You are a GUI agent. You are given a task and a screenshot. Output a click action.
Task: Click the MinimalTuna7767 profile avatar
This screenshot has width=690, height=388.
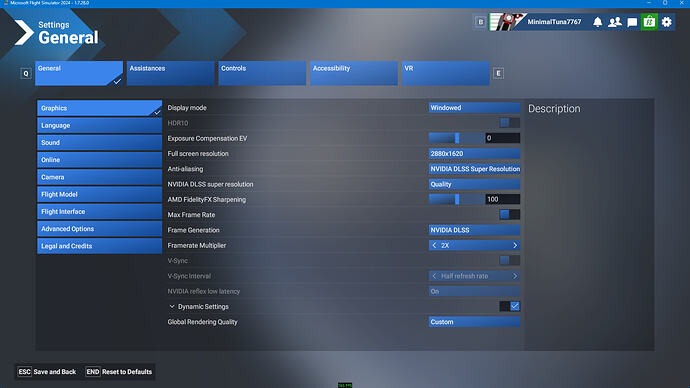507,22
